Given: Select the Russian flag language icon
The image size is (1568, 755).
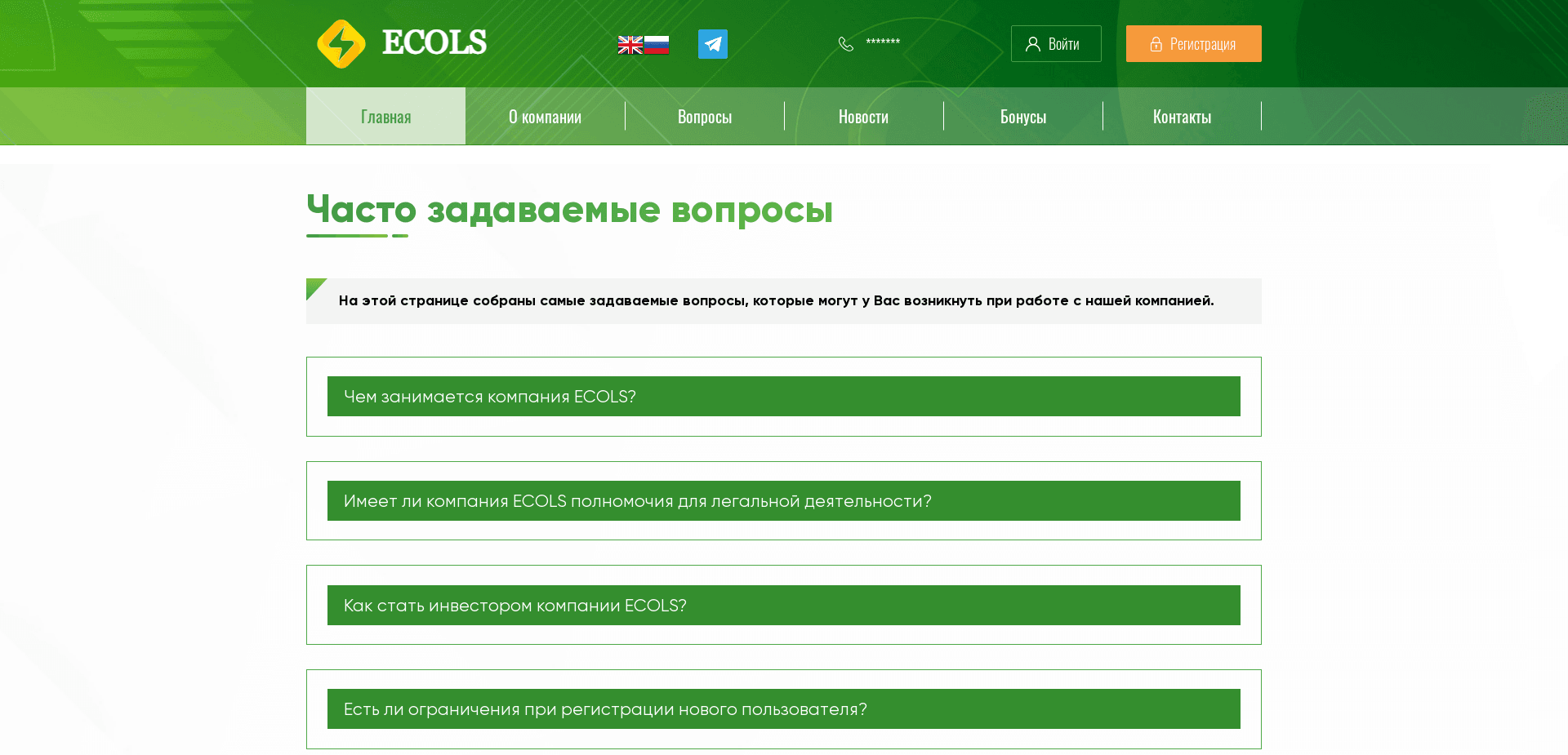Looking at the screenshot, I should coord(658,44).
